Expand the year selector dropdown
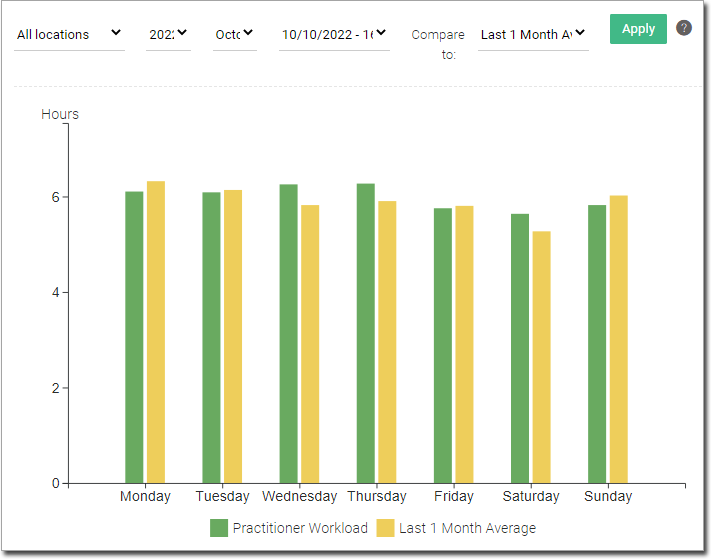 pyautogui.click(x=168, y=34)
